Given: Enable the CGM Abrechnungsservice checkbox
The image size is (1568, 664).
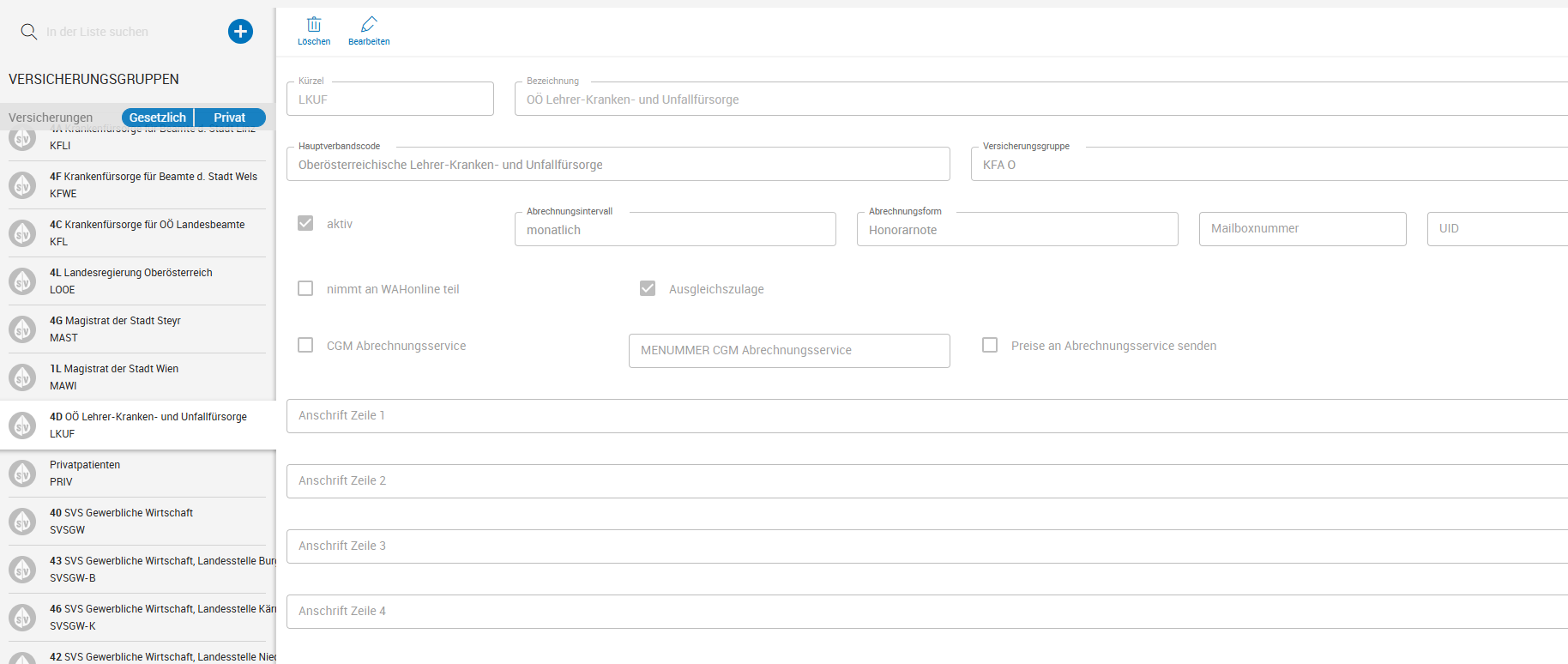Looking at the screenshot, I should coord(305,345).
